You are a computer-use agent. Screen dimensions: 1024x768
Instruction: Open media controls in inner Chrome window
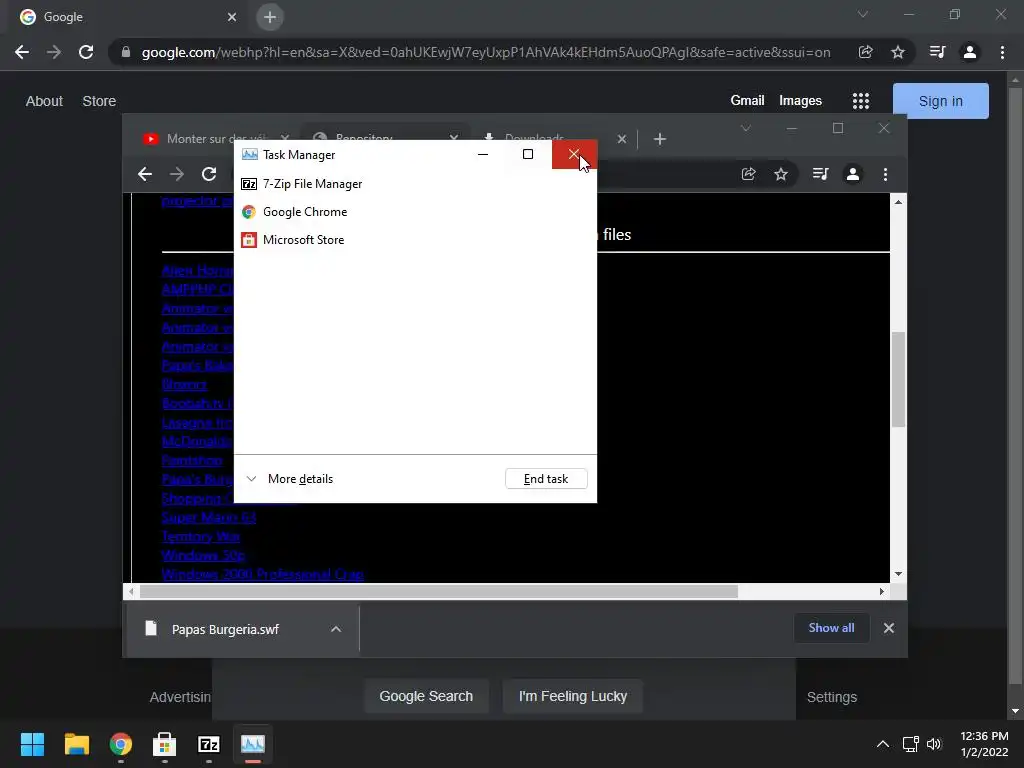point(820,174)
